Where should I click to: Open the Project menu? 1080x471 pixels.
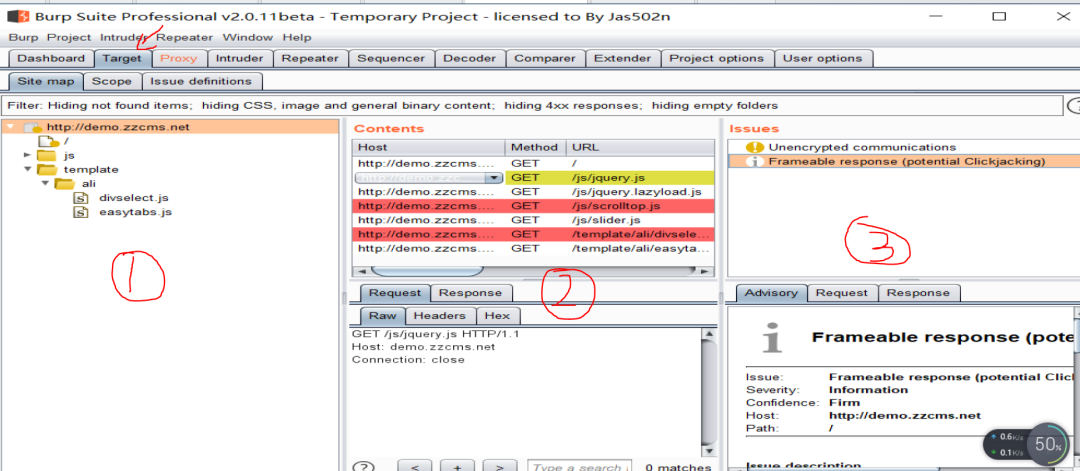pos(69,37)
